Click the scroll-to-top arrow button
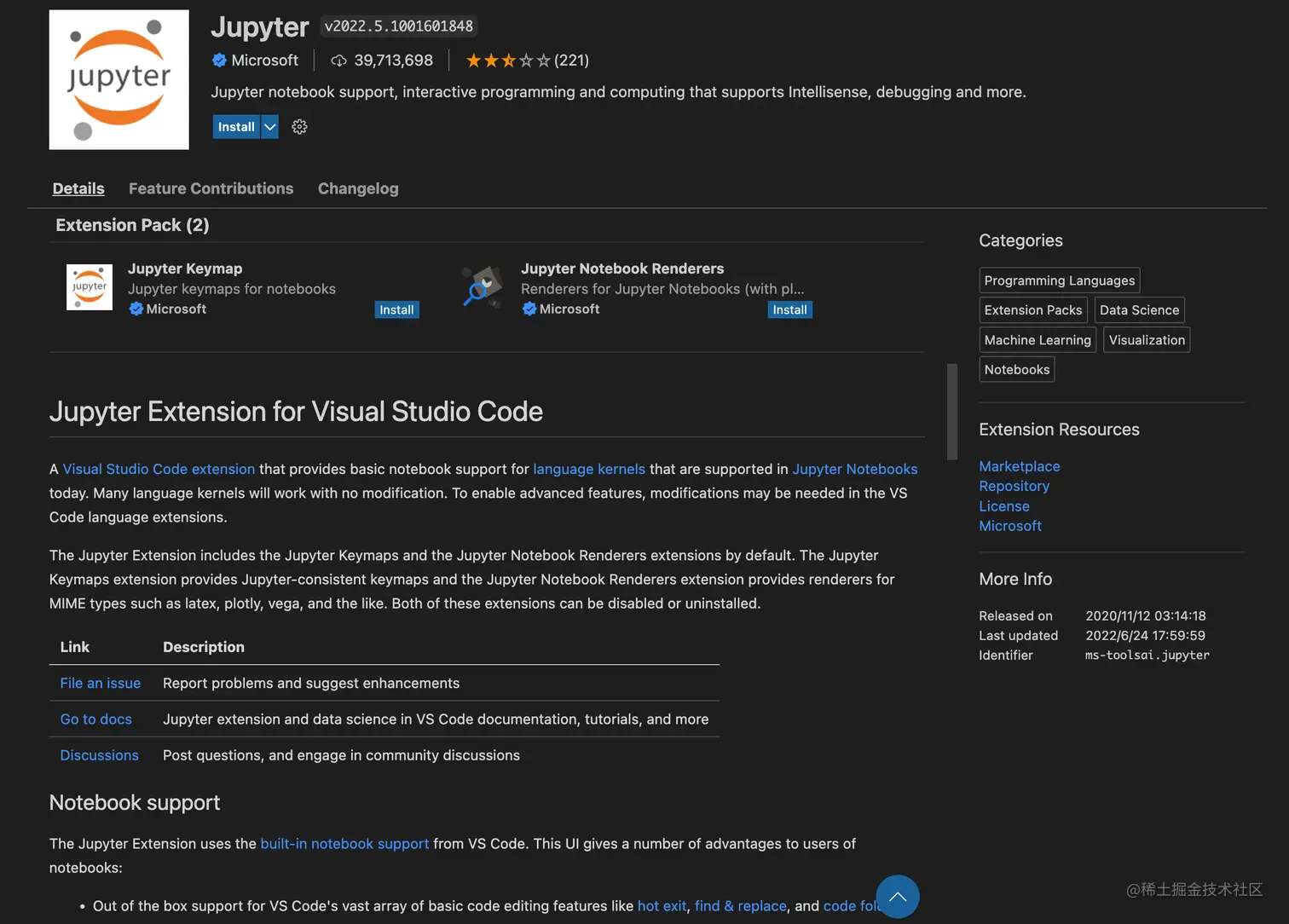 click(x=898, y=897)
